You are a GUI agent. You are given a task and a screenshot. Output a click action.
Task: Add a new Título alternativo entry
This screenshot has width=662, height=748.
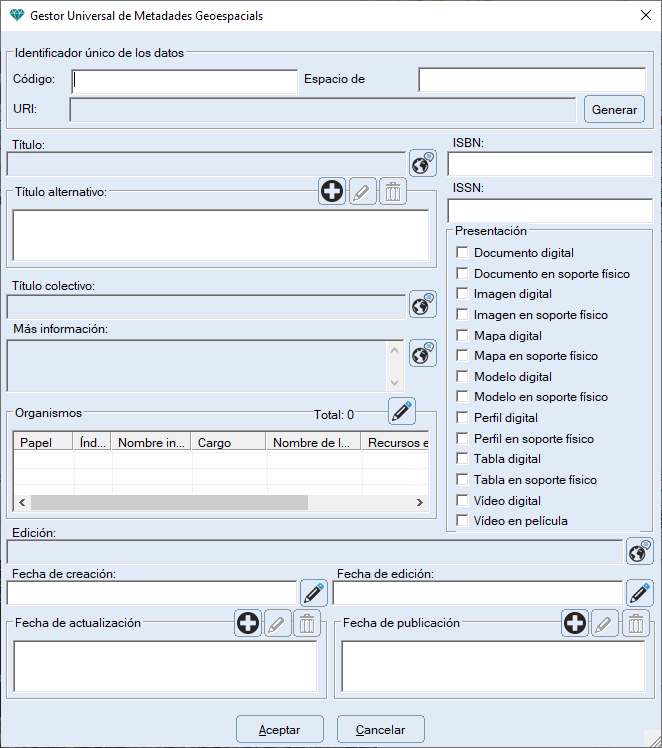pos(332,192)
